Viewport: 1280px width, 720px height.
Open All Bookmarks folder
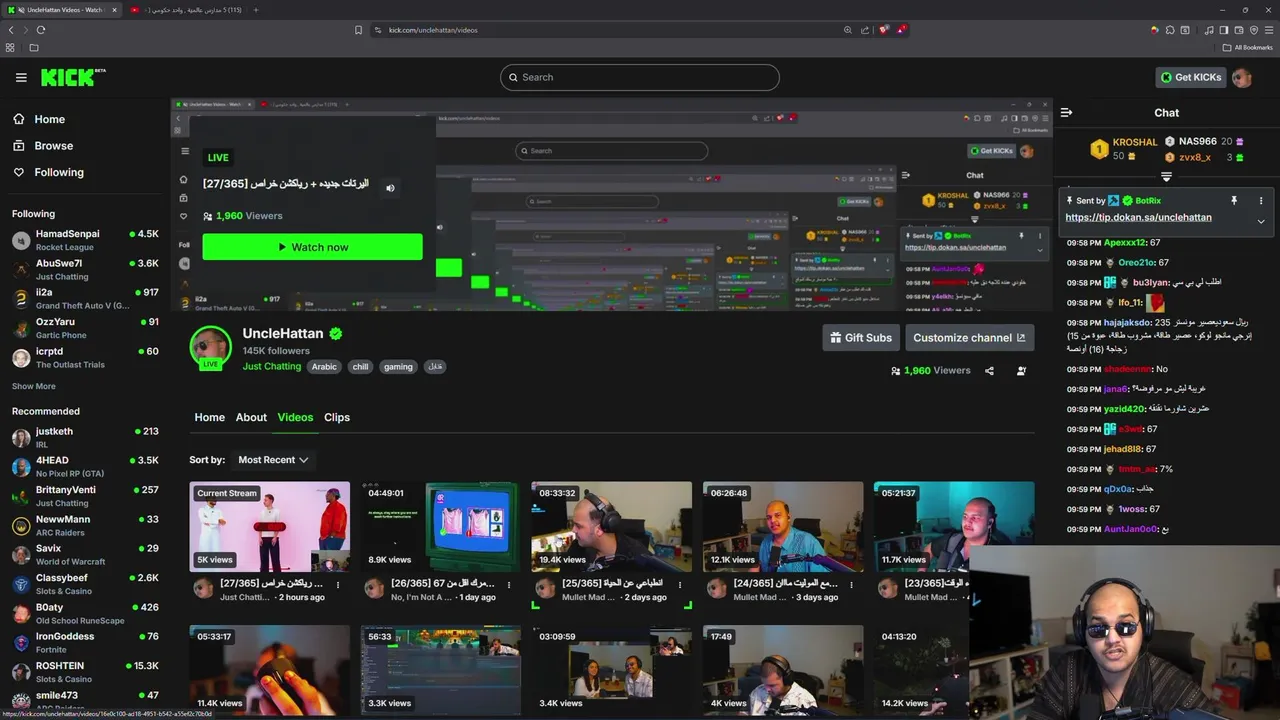[x=1247, y=47]
